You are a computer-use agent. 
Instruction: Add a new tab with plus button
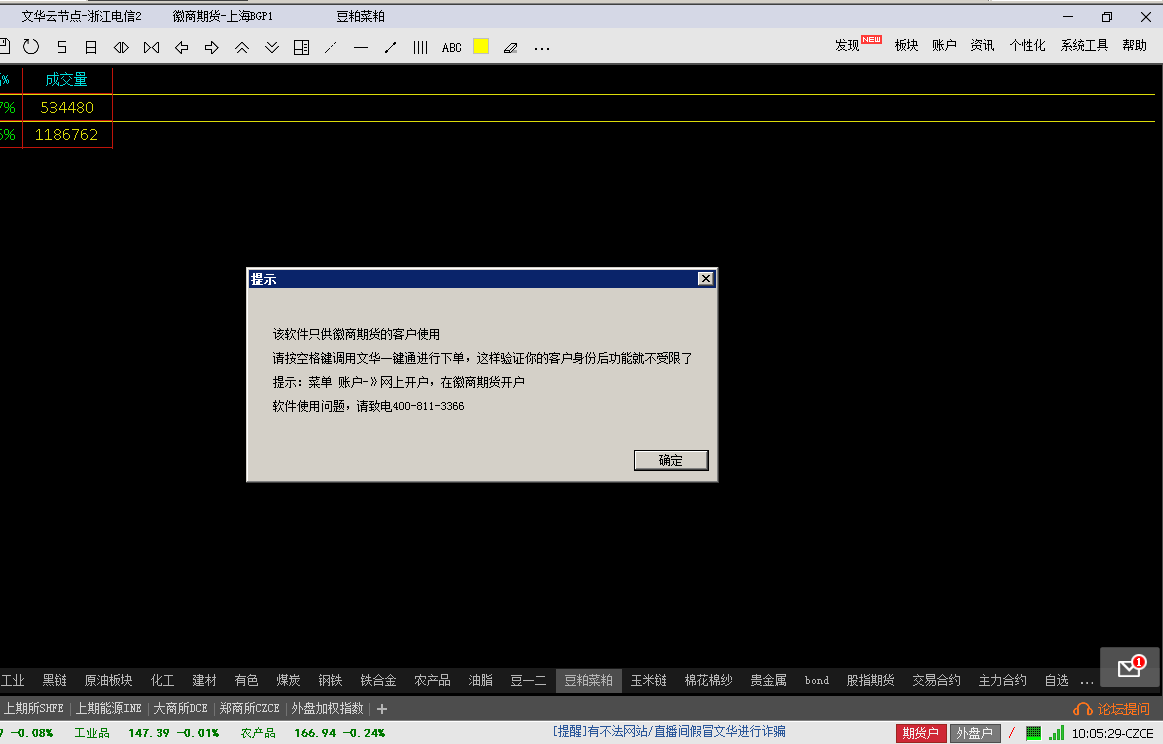(381, 709)
